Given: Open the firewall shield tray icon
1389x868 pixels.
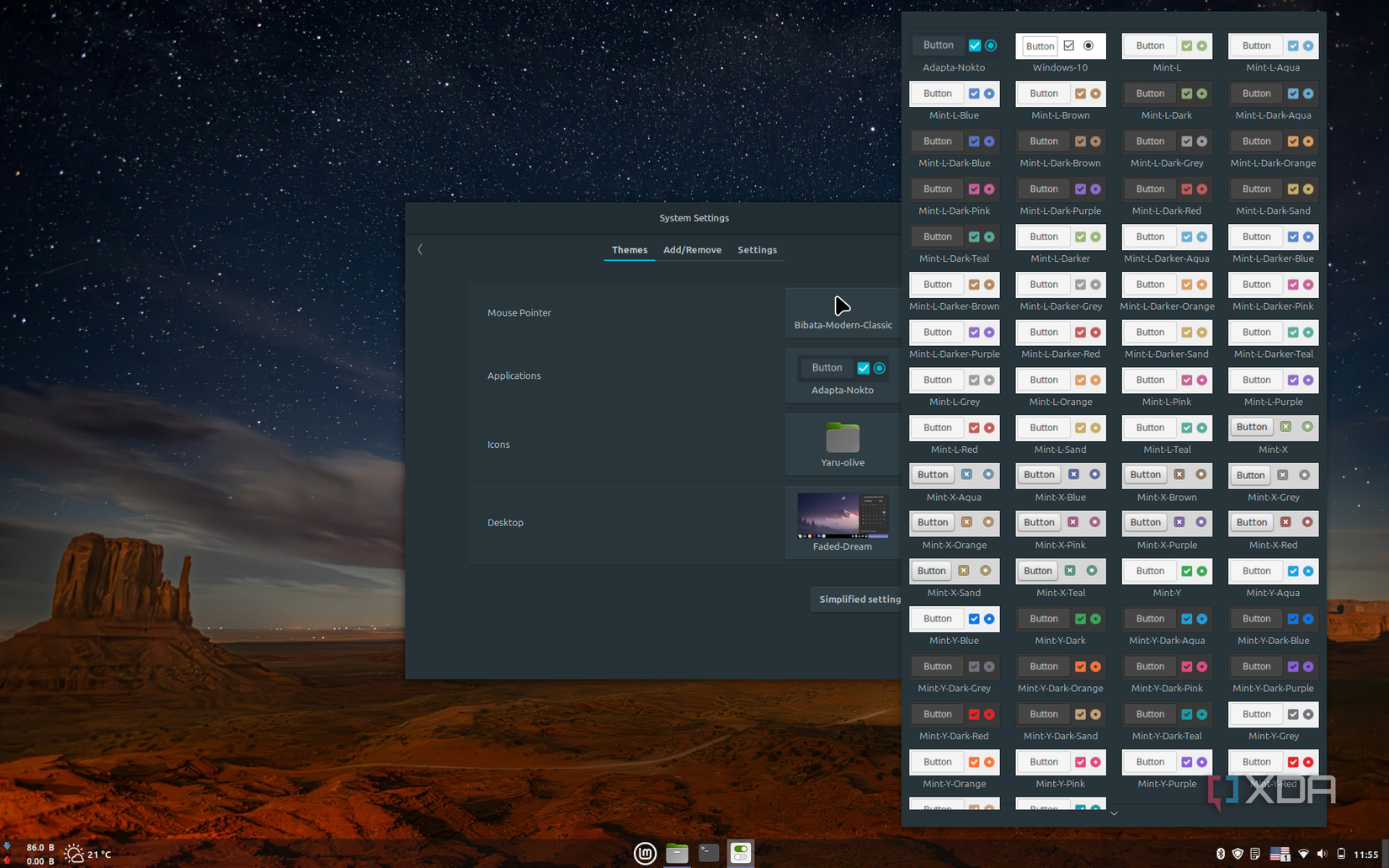Looking at the screenshot, I should (1237, 853).
